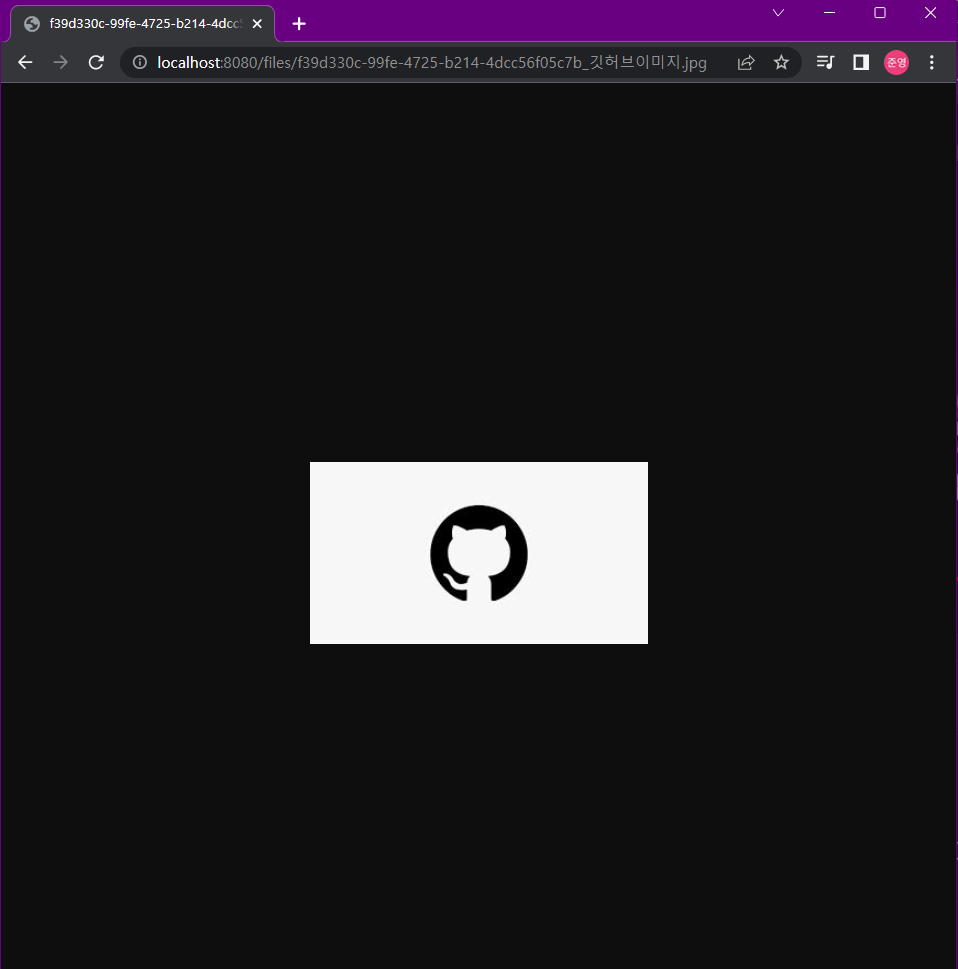The image size is (958, 969).
Task: Expand the tab search dropdown
Action: tap(779, 13)
